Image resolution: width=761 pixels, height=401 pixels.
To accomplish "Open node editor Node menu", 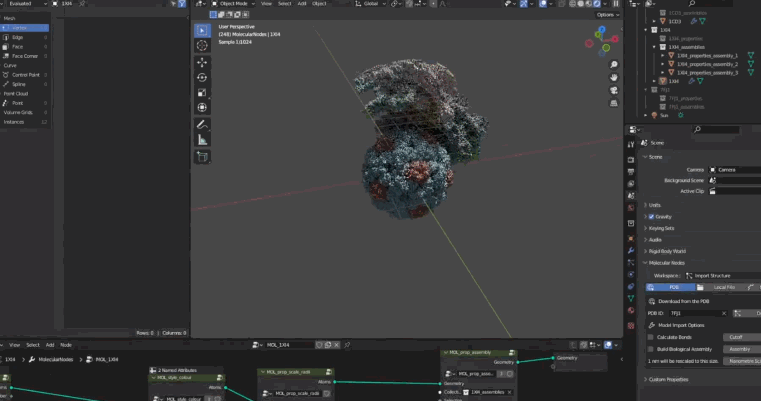I will (66, 345).
